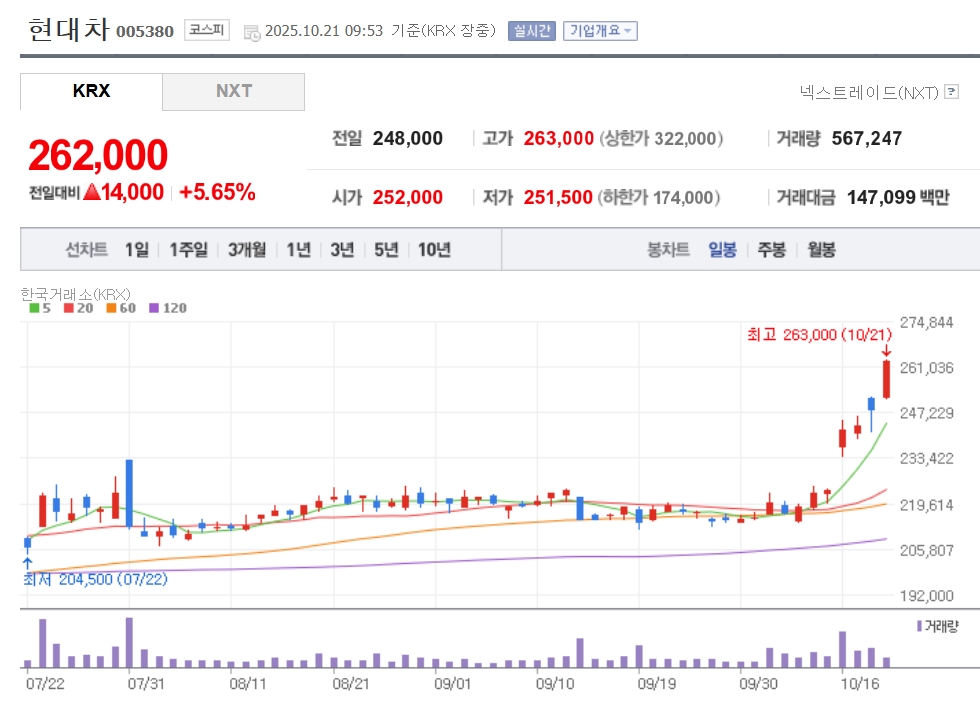
Task: Click the 전일 248,000 value
Action: point(408,138)
